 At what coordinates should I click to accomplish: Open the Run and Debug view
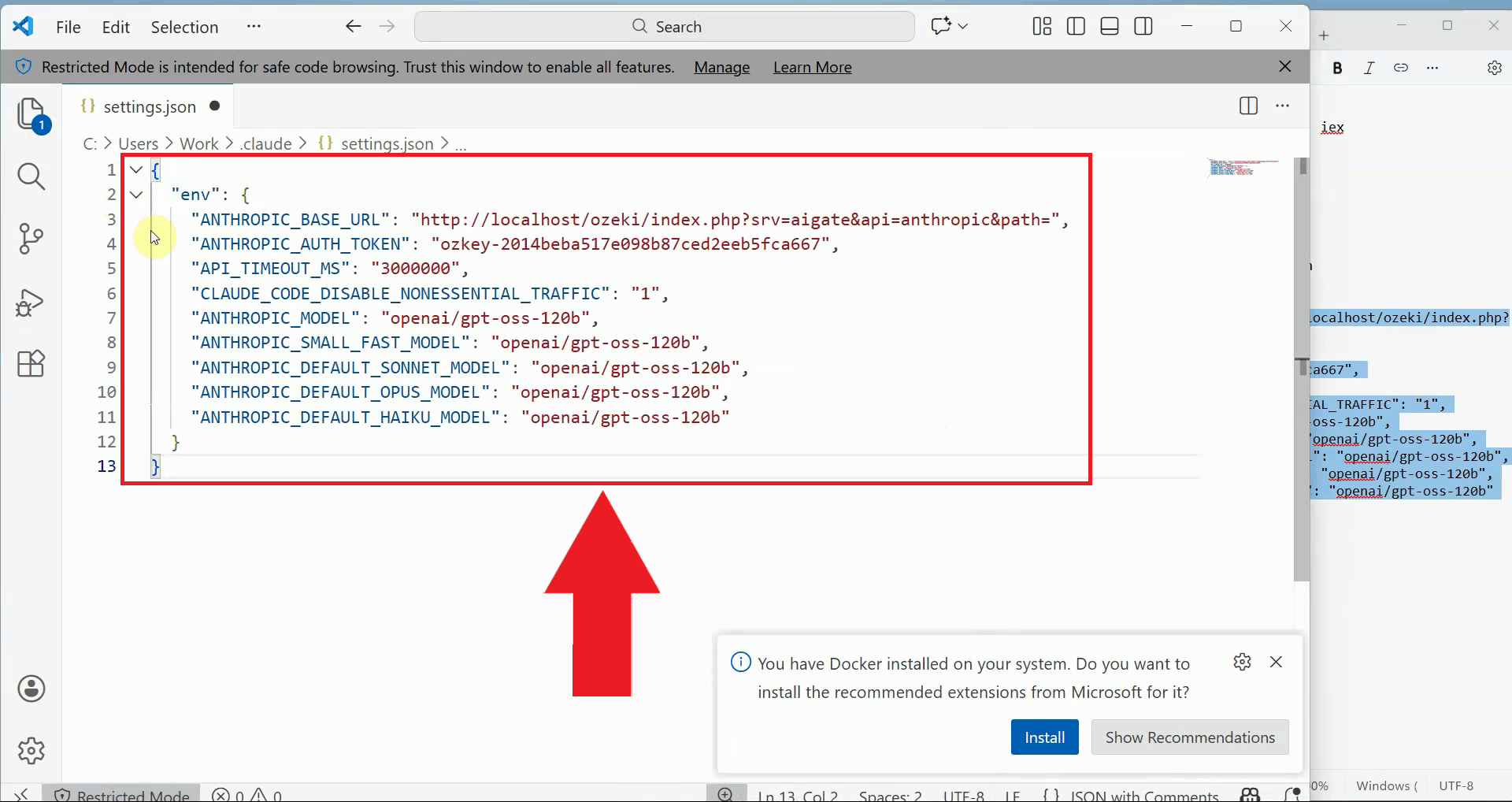point(31,302)
